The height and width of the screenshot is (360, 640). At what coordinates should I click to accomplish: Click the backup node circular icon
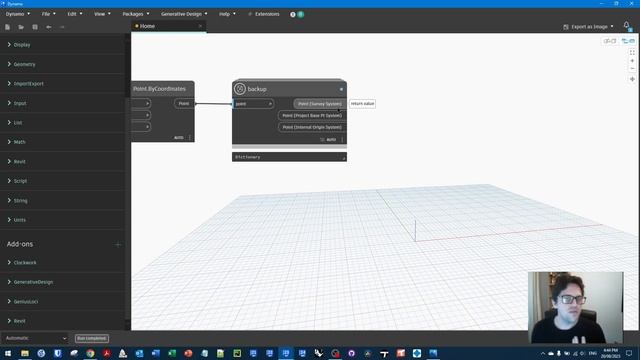coord(240,89)
